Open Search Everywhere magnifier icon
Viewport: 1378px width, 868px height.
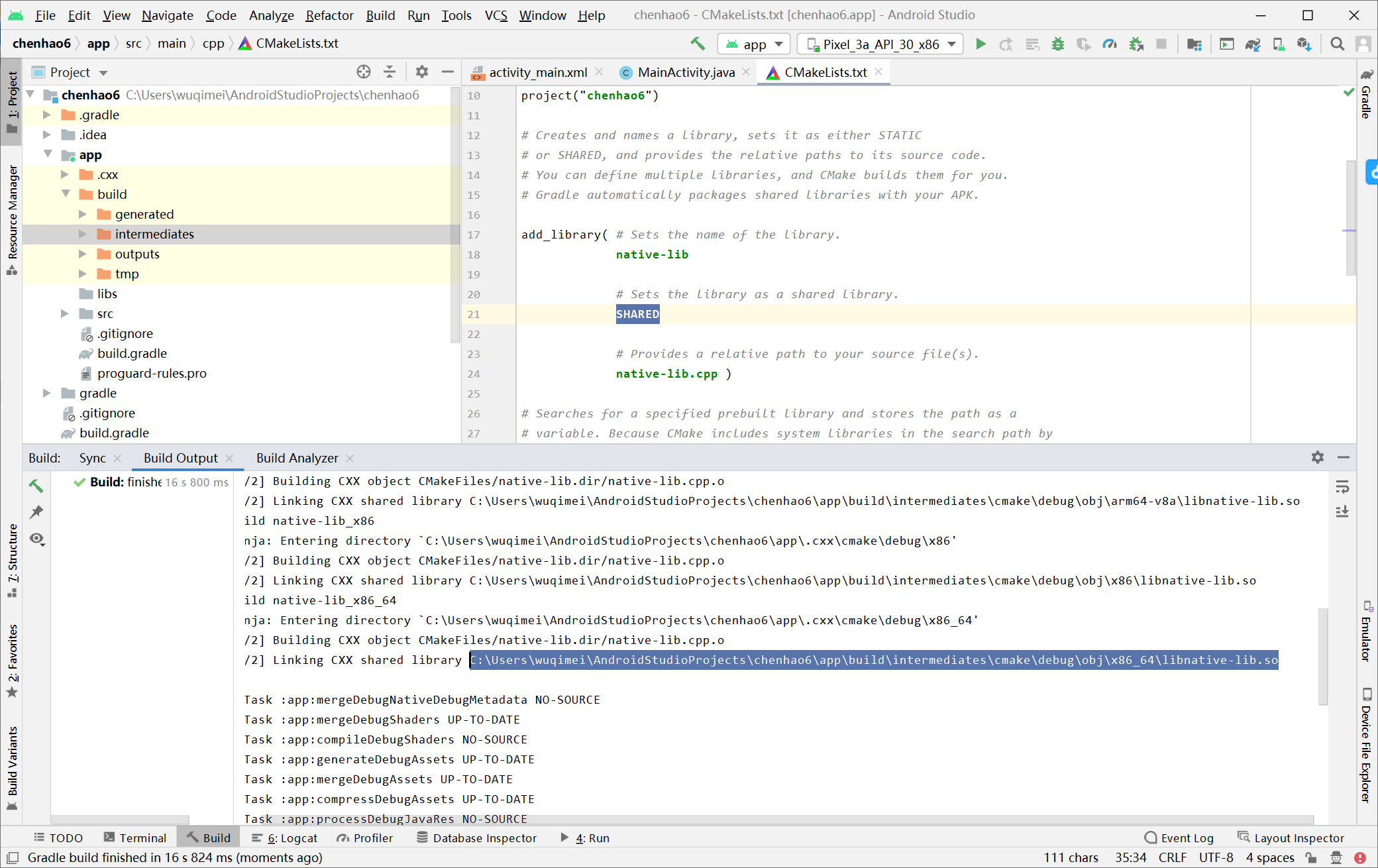tap(1337, 44)
